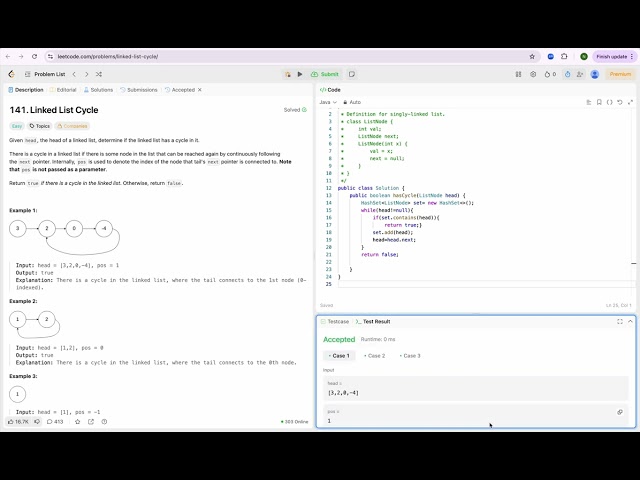Click the invite collaborator icon

coord(580,74)
